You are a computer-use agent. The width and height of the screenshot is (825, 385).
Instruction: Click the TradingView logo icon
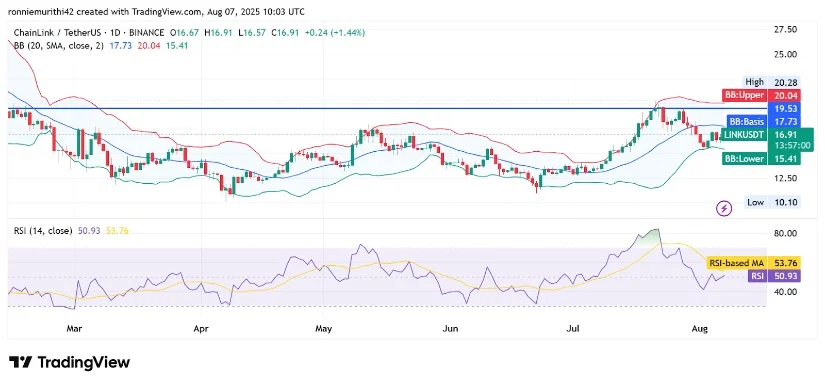click(x=21, y=362)
